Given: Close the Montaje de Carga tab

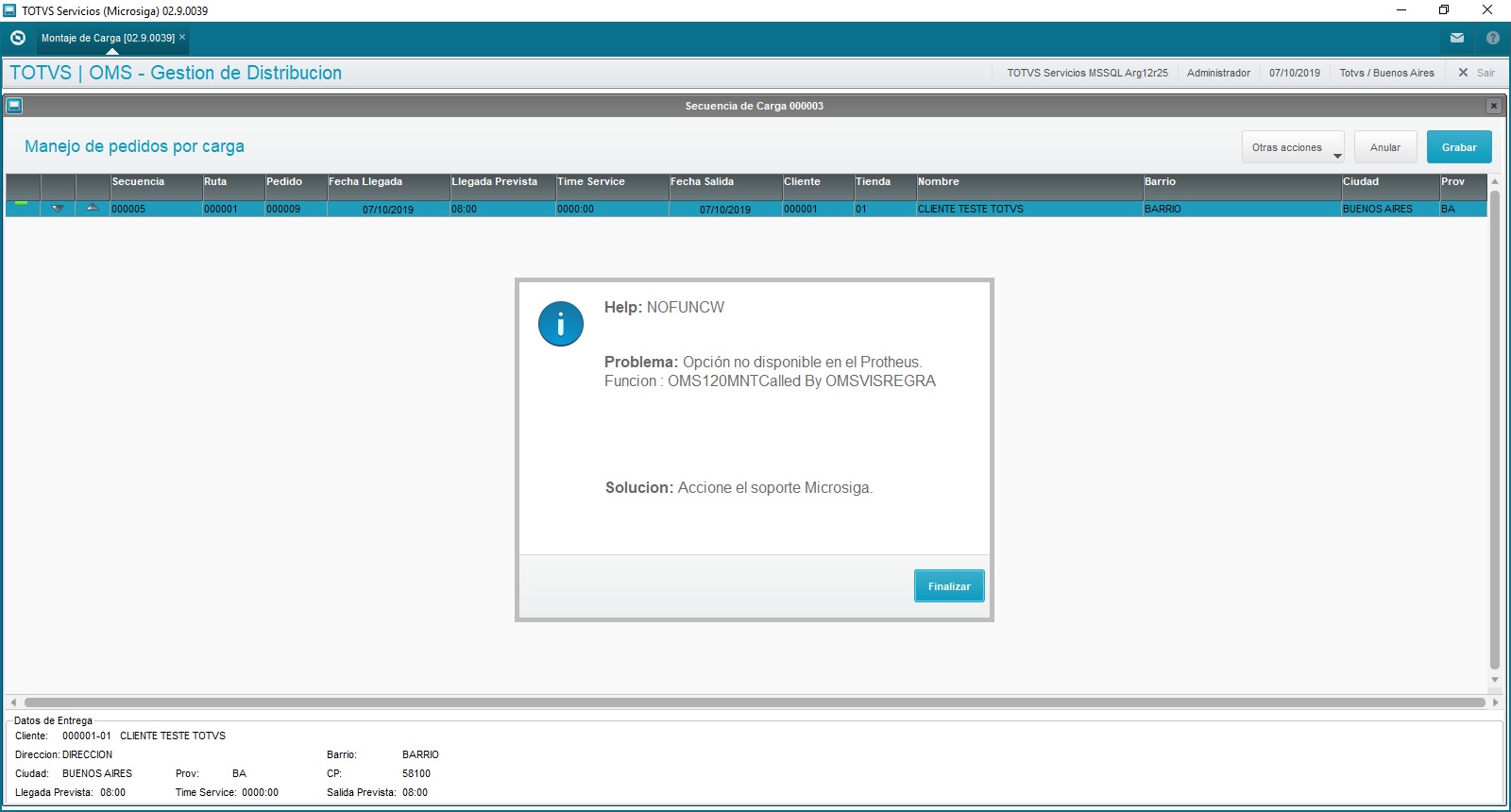Looking at the screenshot, I should (x=182, y=38).
